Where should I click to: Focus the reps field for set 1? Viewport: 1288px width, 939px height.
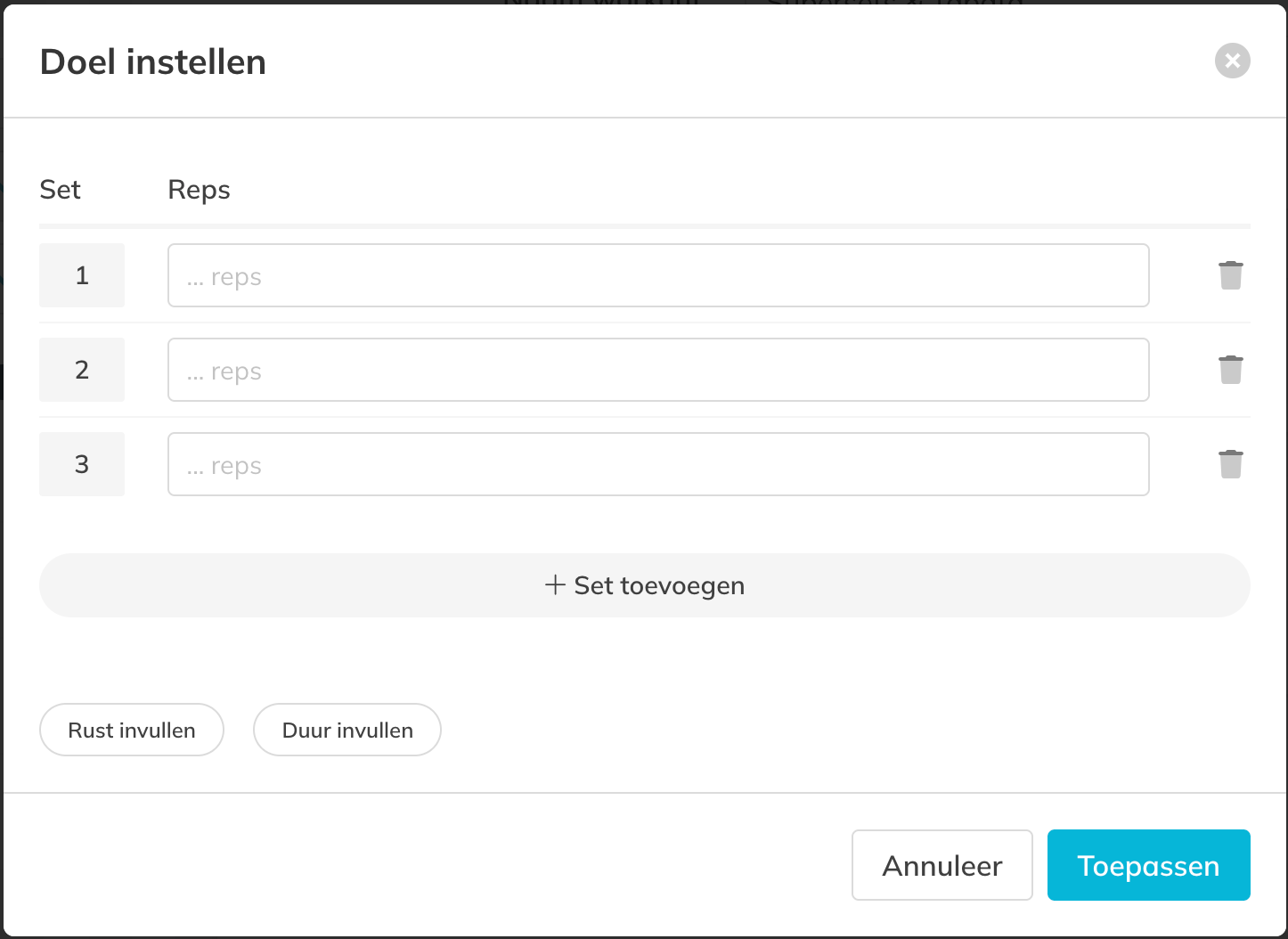pos(657,275)
